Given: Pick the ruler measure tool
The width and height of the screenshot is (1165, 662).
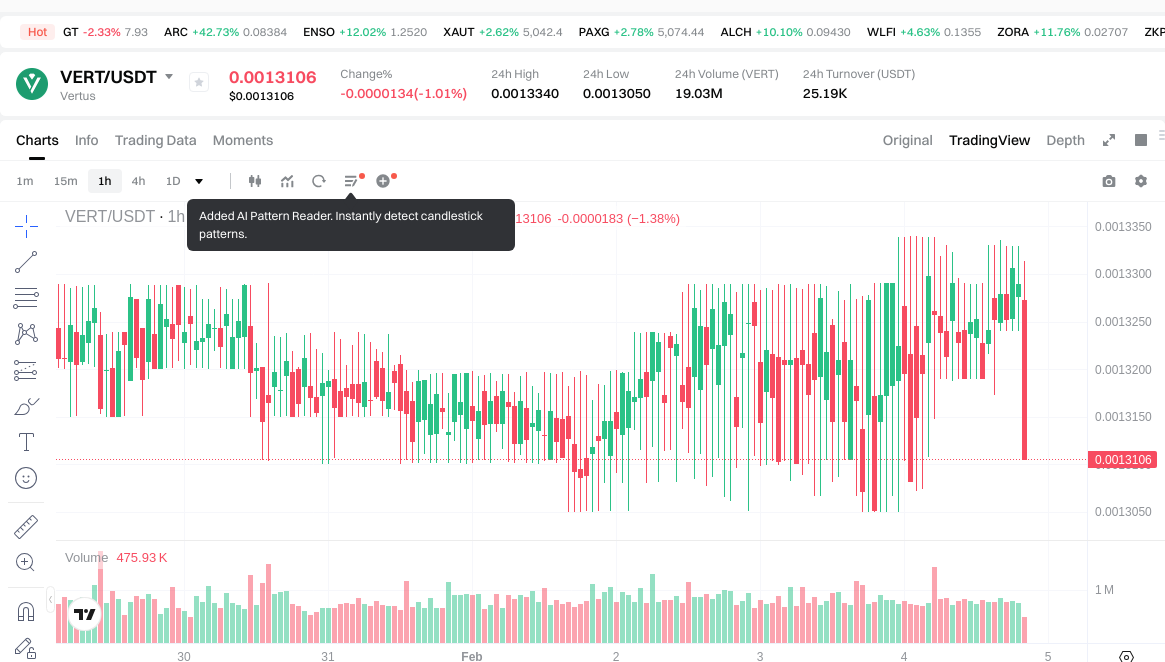Looking at the screenshot, I should coord(26,526).
